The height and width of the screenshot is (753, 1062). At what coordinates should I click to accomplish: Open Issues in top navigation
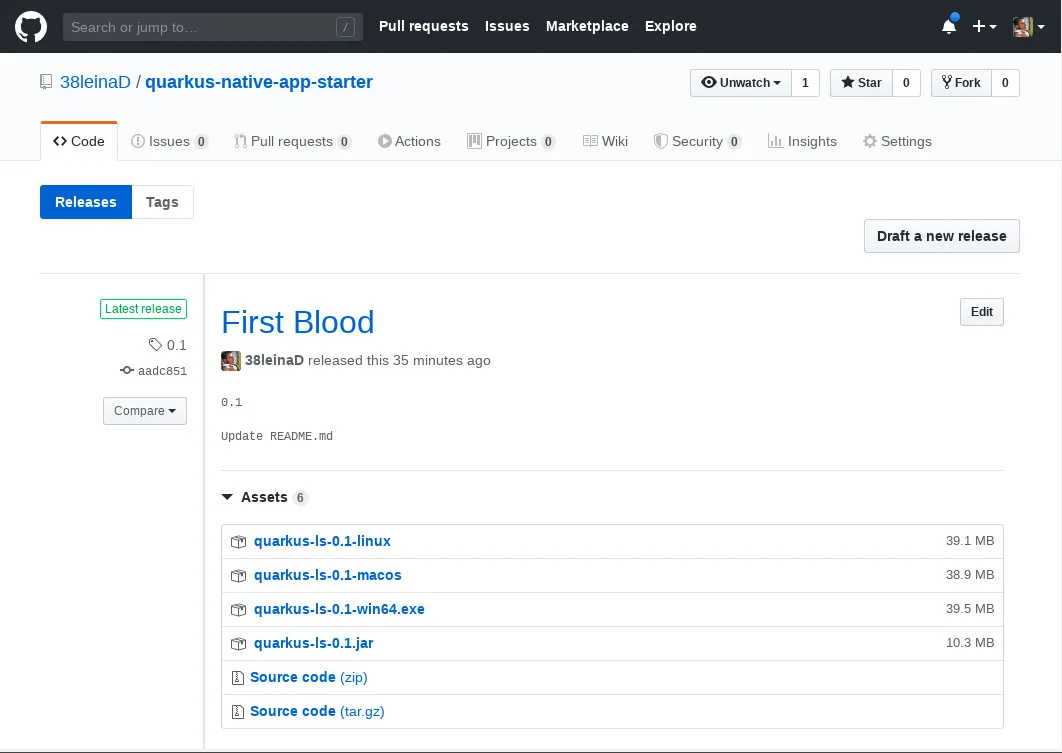point(507,26)
